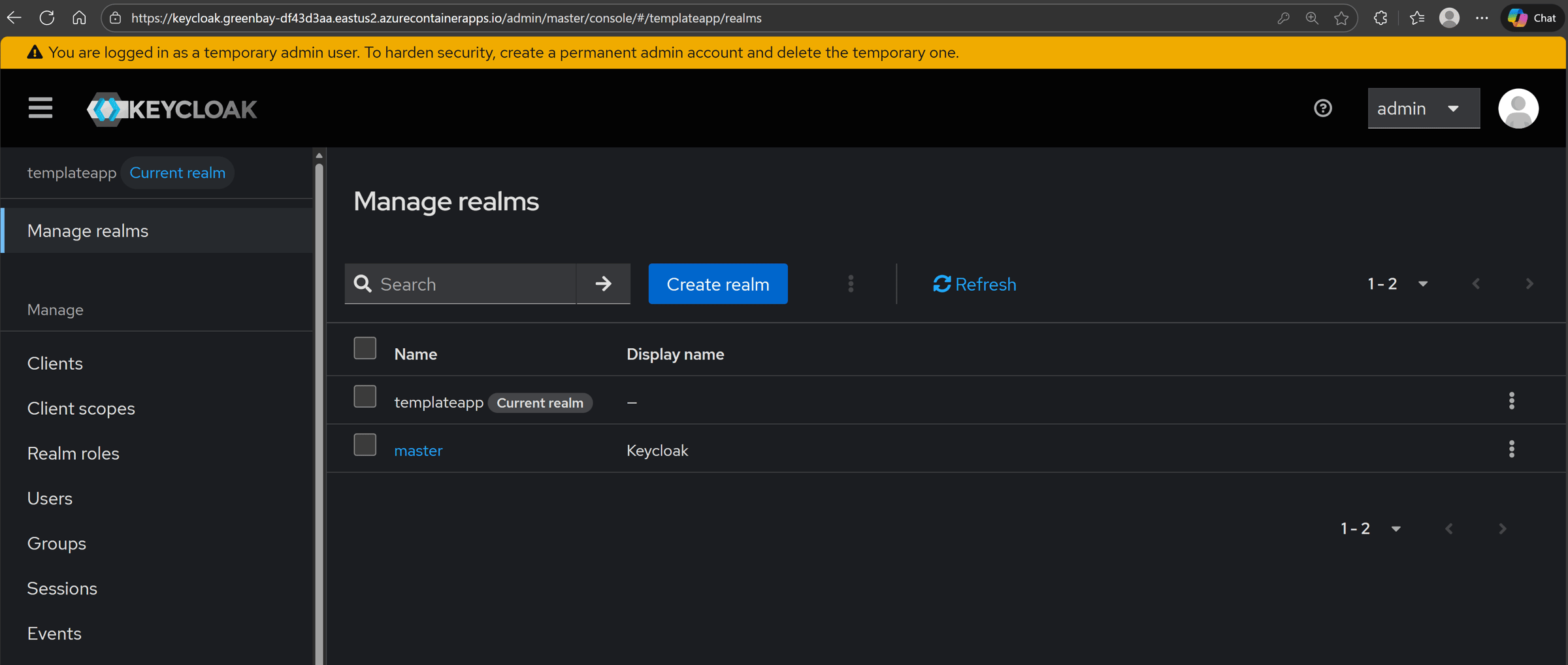1568x665 pixels.
Task: Submit search with arrow button
Action: pos(603,284)
